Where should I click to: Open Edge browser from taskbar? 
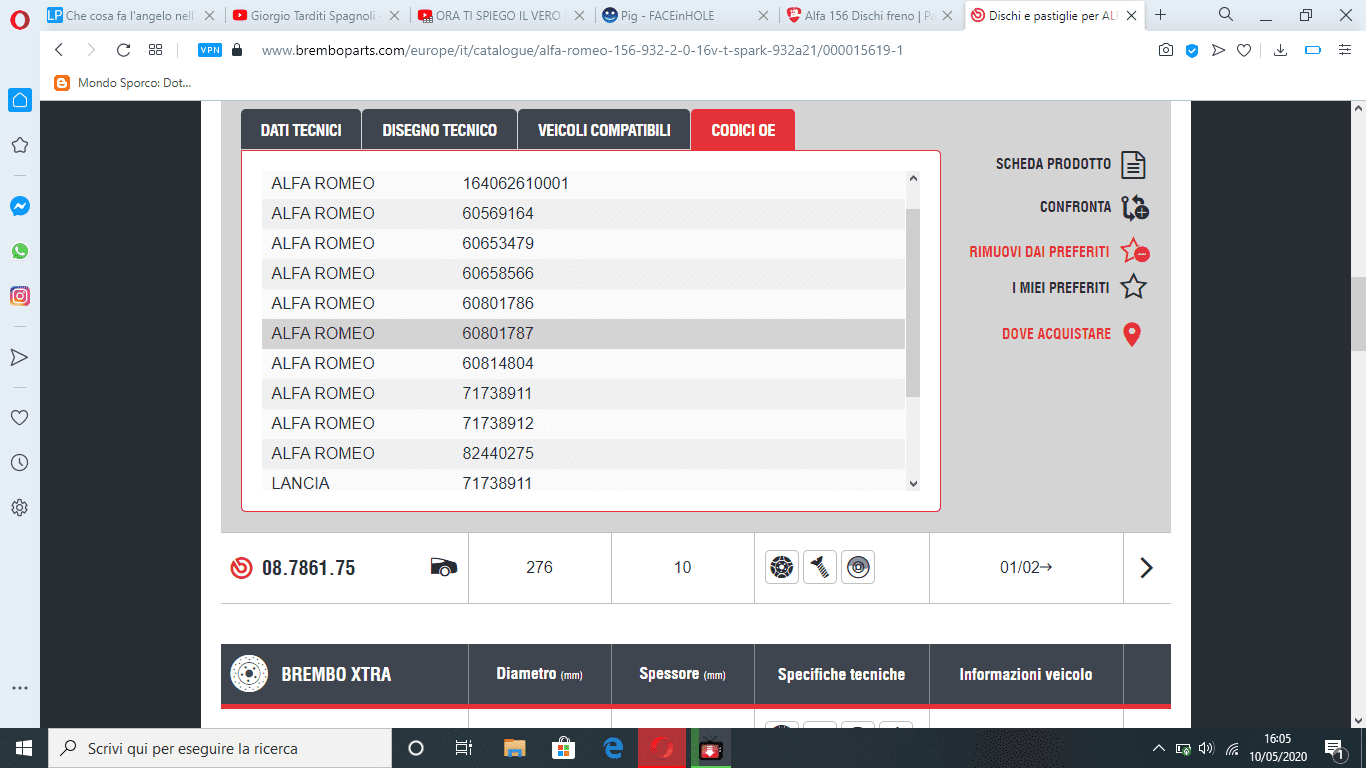(x=613, y=748)
